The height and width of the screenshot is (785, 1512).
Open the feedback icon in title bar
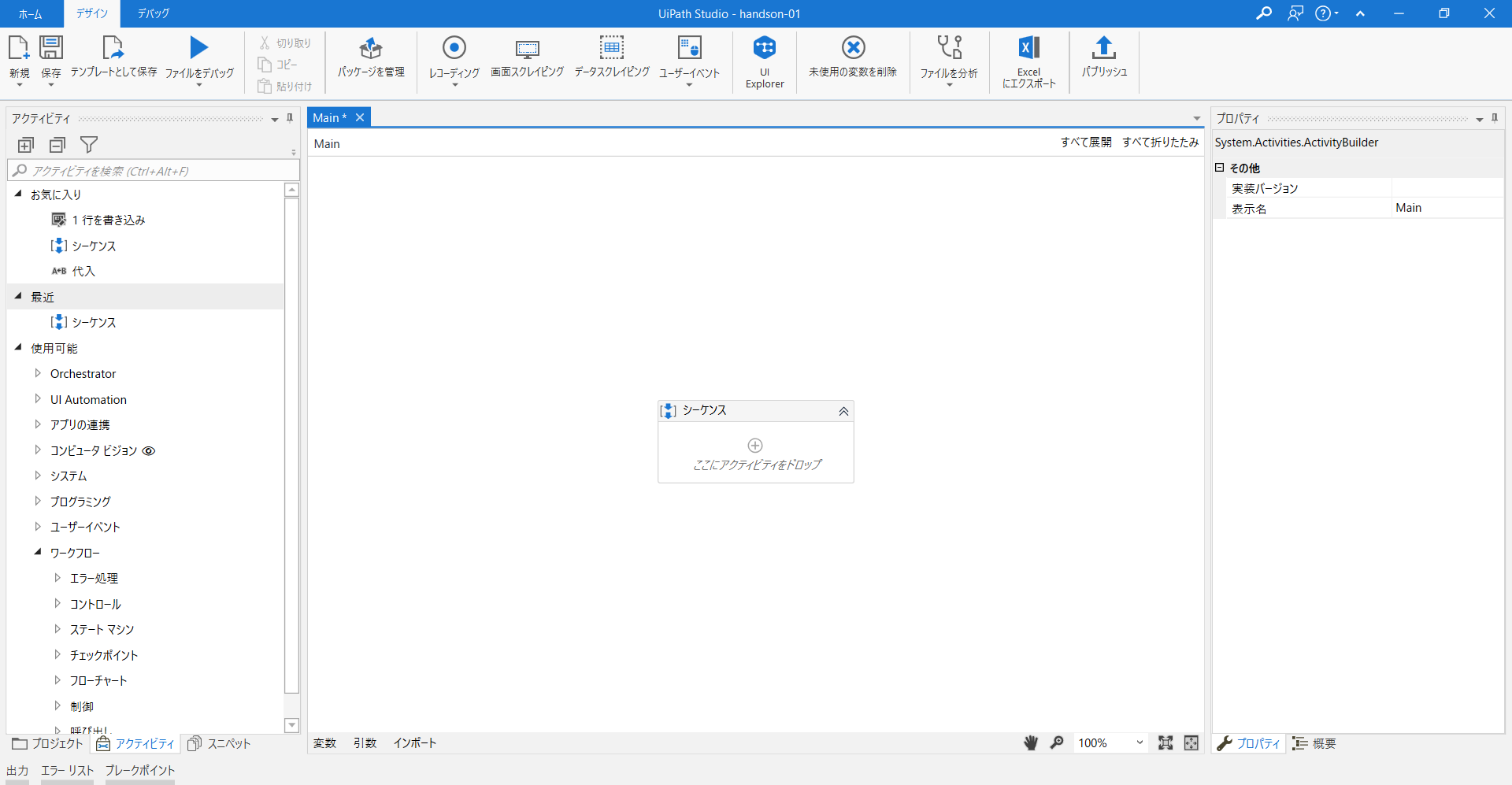(x=1295, y=13)
